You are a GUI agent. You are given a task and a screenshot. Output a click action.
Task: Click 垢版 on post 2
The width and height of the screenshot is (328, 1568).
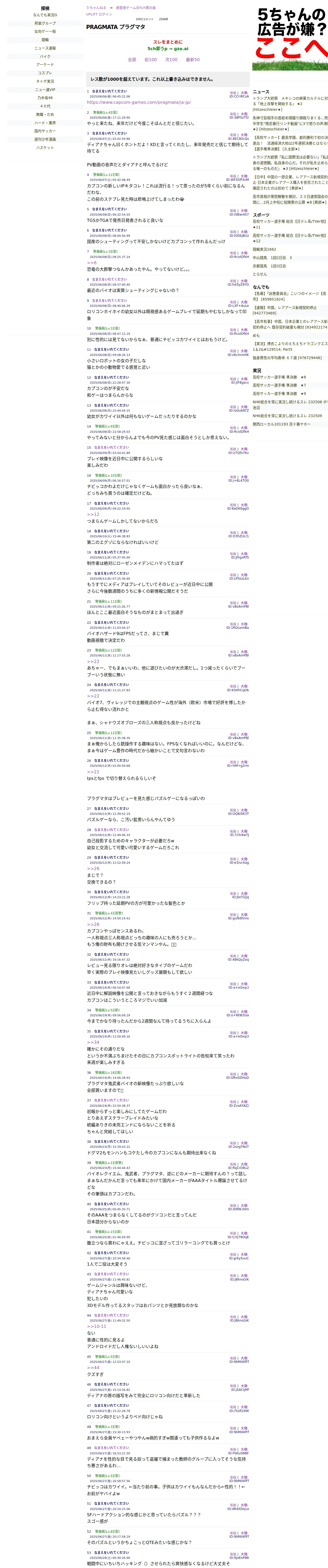coord(233,114)
